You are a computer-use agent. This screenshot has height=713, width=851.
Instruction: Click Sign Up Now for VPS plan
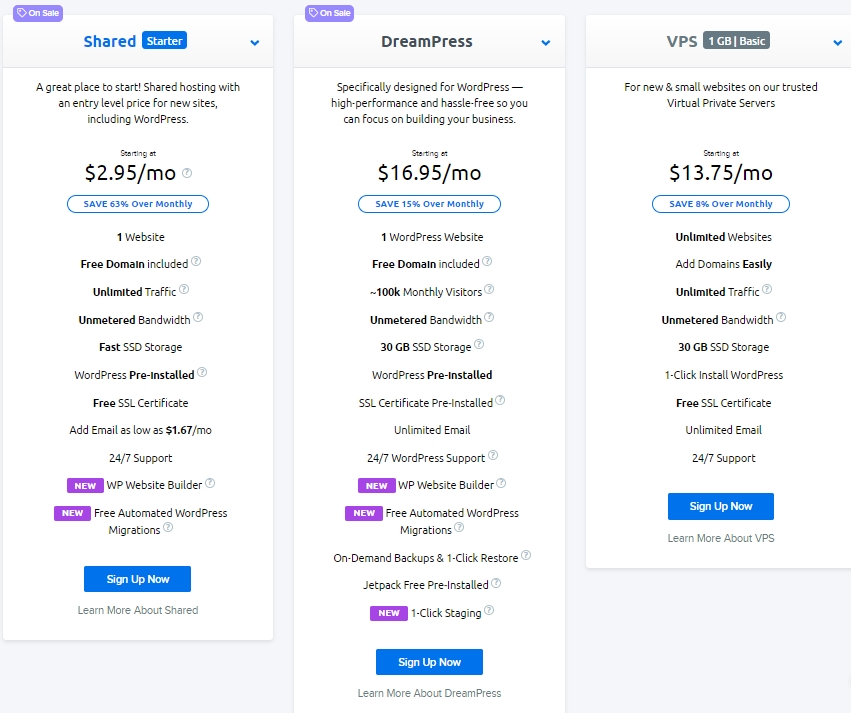(721, 506)
